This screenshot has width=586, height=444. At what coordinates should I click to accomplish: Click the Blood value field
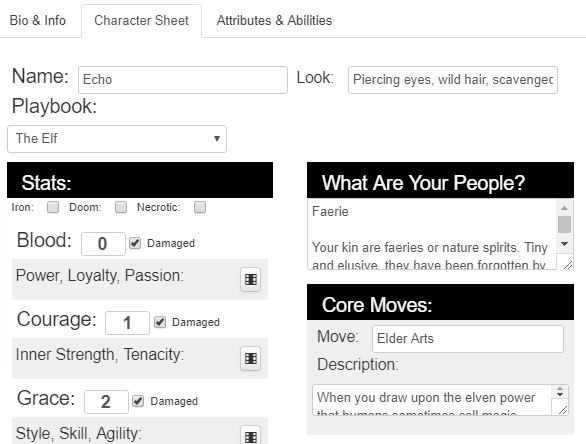(103, 244)
